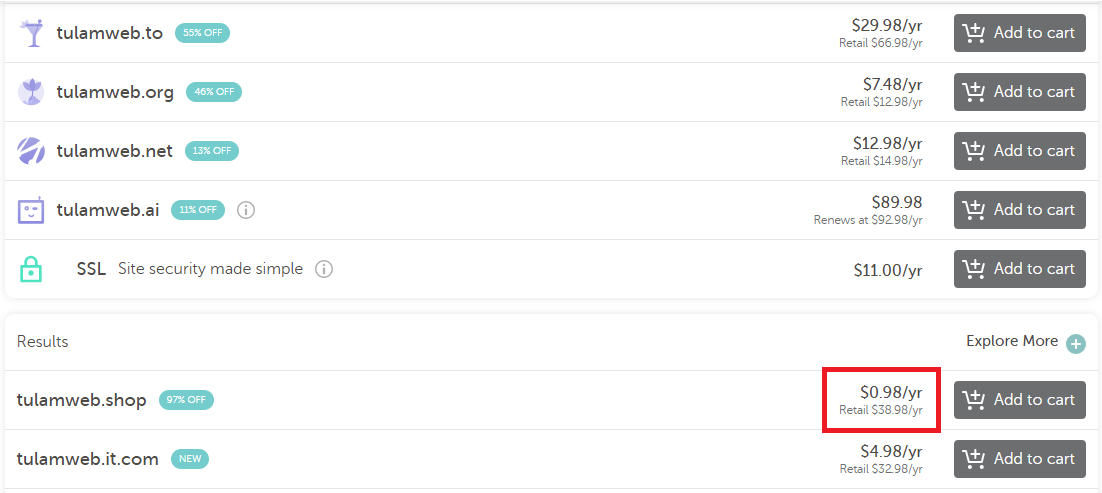Screen dimensions: 1102x493
Task: Expand results with the Explore More plus icon
Action: tap(1075, 344)
